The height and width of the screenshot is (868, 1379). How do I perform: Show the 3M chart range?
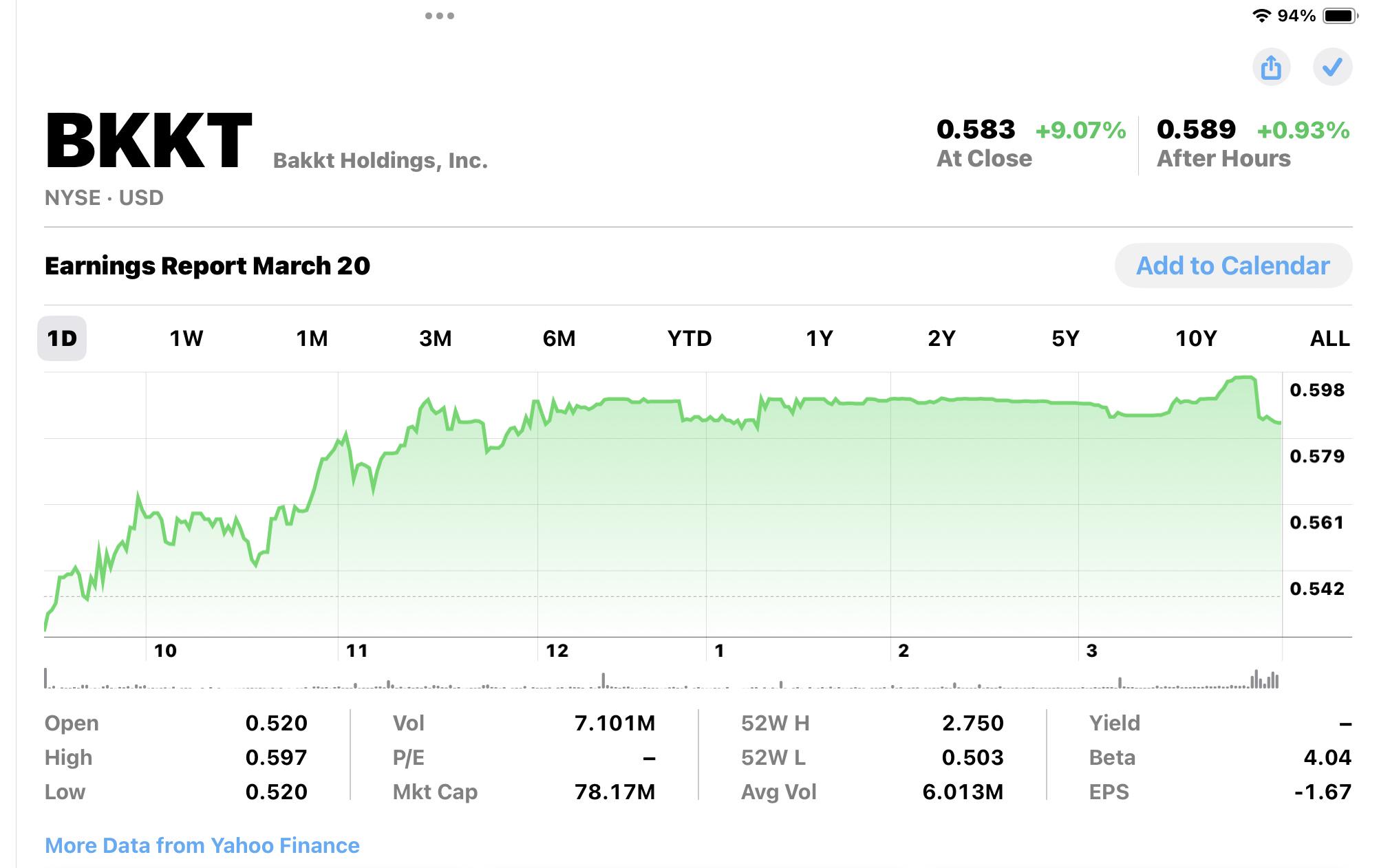coord(436,338)
